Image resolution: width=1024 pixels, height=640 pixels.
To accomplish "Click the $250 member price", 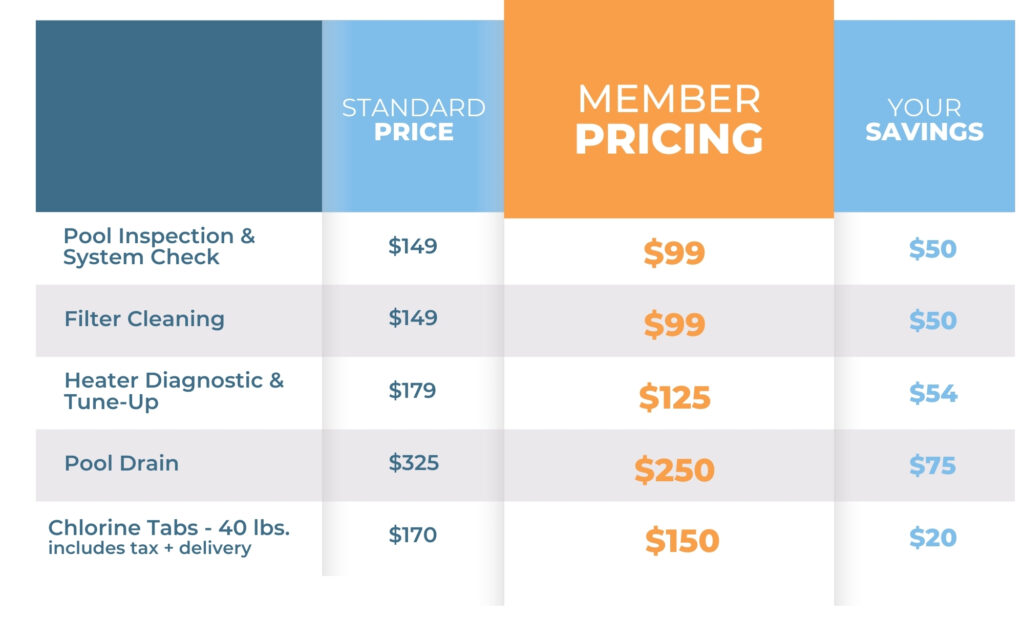I will pyautogui.click(x=674, y=470).
